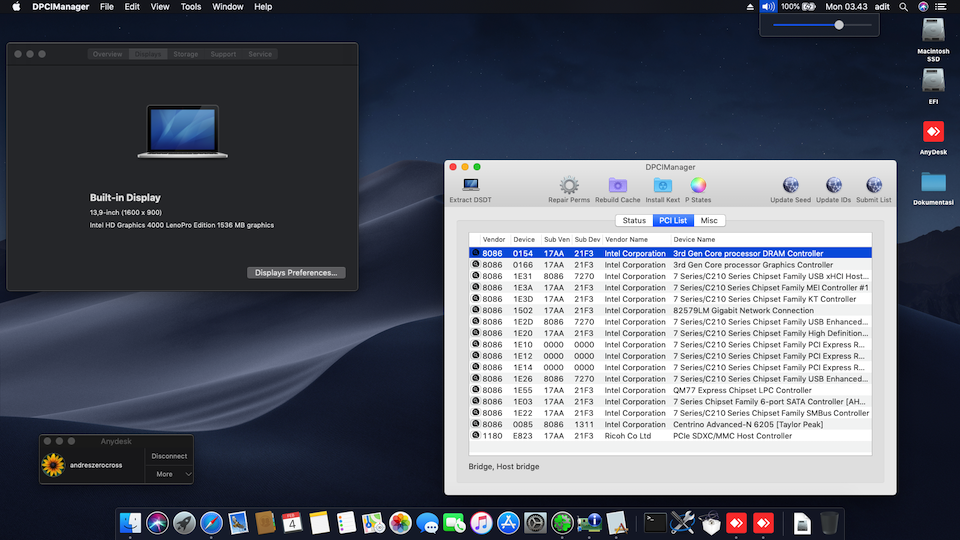Open the Help menu
The height and width of the screenshot is (540, 960).
[x=263, y=7]
